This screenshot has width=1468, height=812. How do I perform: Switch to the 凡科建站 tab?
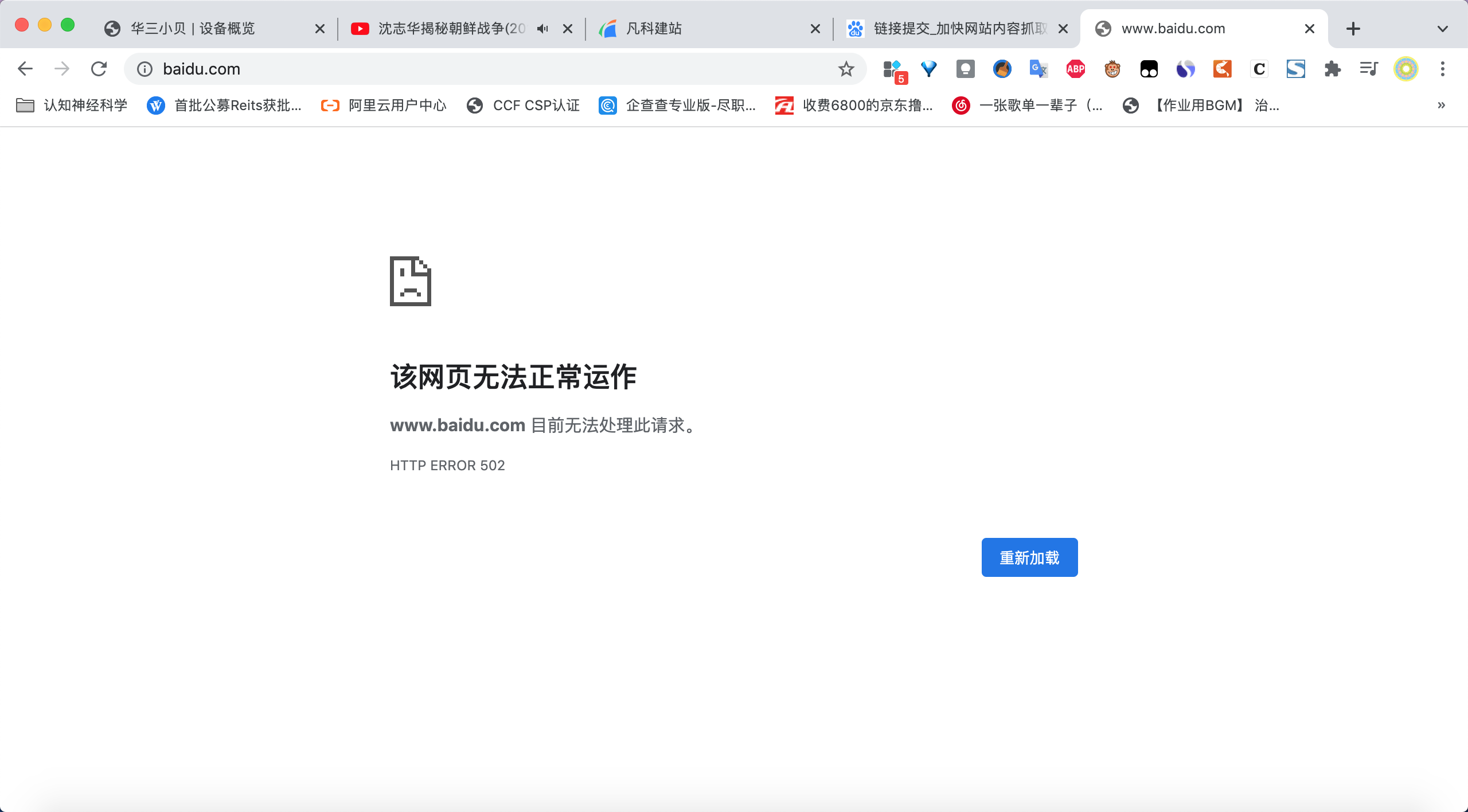pos(654,29)
